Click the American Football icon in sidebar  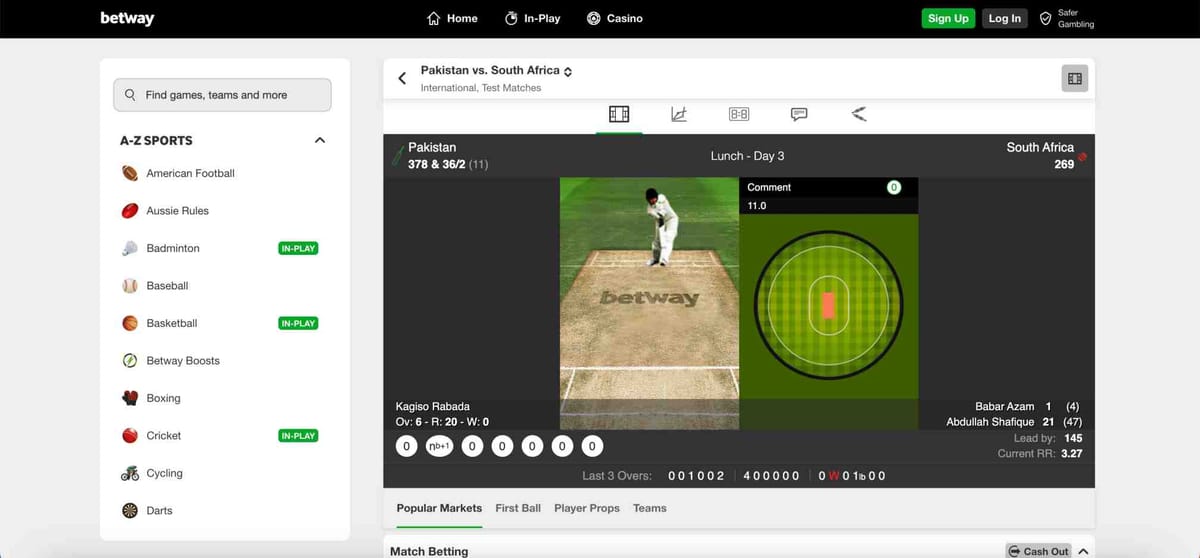(130, 173)
